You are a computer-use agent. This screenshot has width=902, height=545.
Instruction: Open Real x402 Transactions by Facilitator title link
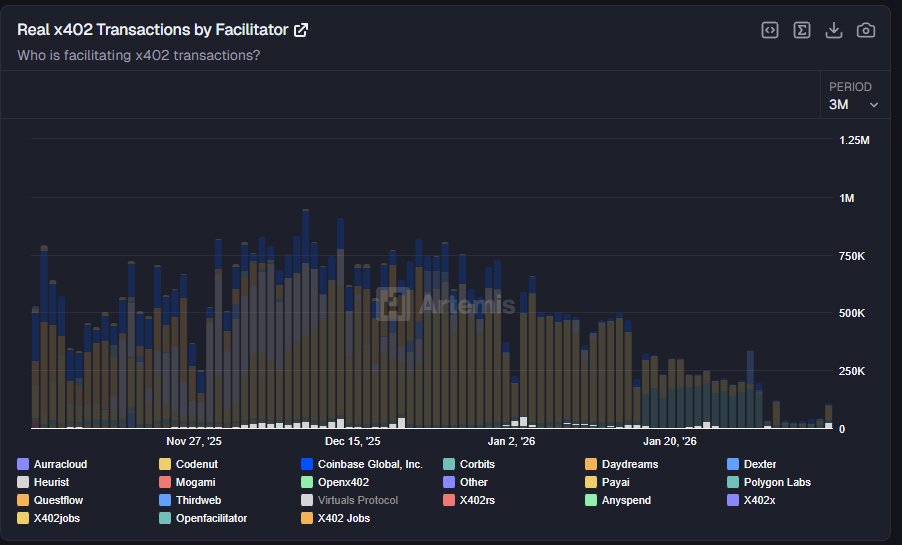152,30
